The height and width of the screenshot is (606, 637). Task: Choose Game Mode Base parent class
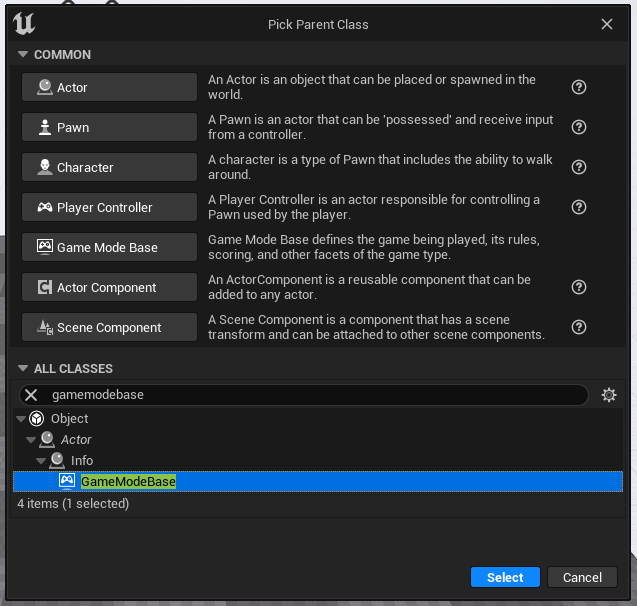[x=109, y=248]
